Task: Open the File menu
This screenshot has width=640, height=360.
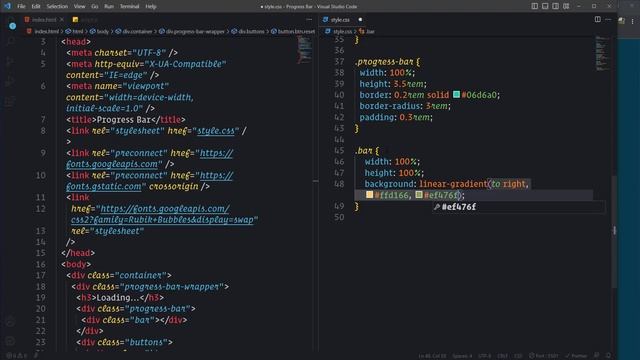Action: click(21, 6)
